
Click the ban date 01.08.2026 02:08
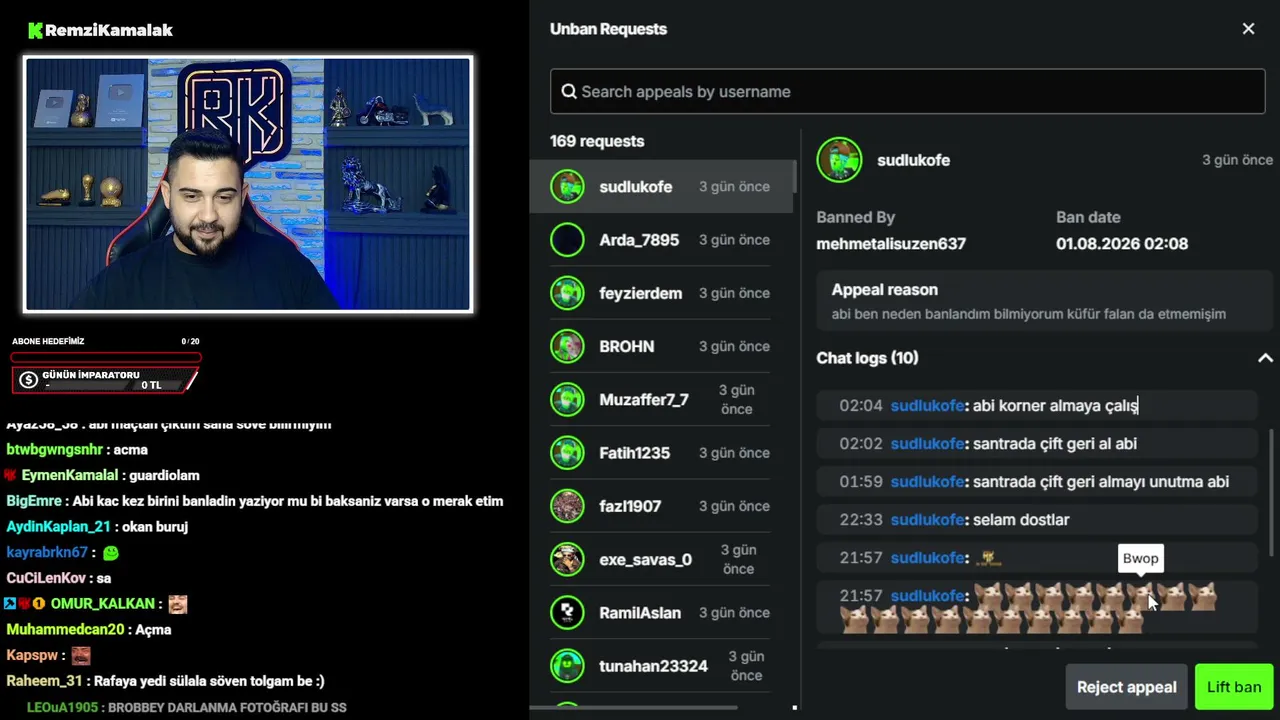[x=1122, y=244]
